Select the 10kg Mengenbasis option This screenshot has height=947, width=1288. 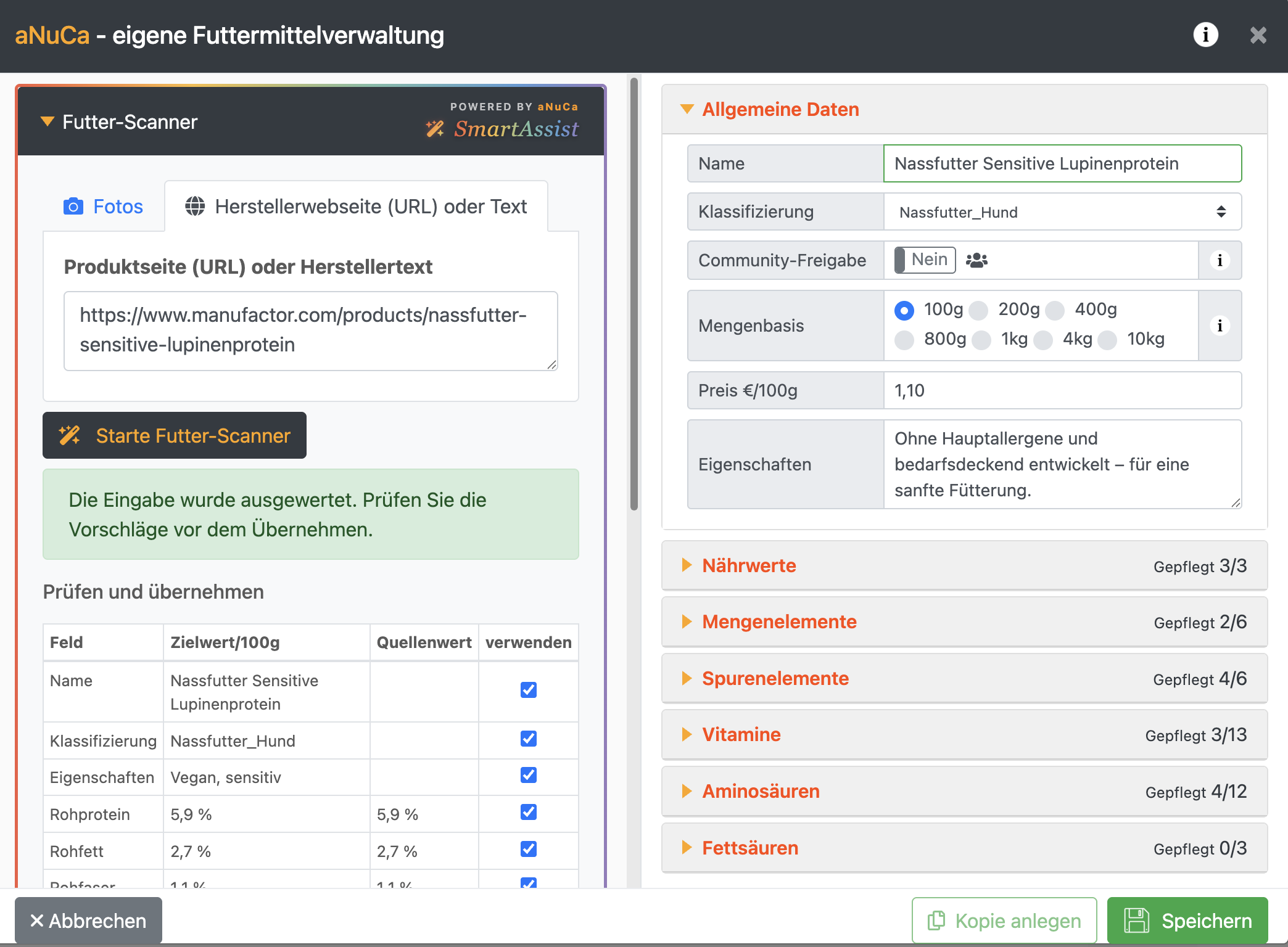tap(1107, 340)
